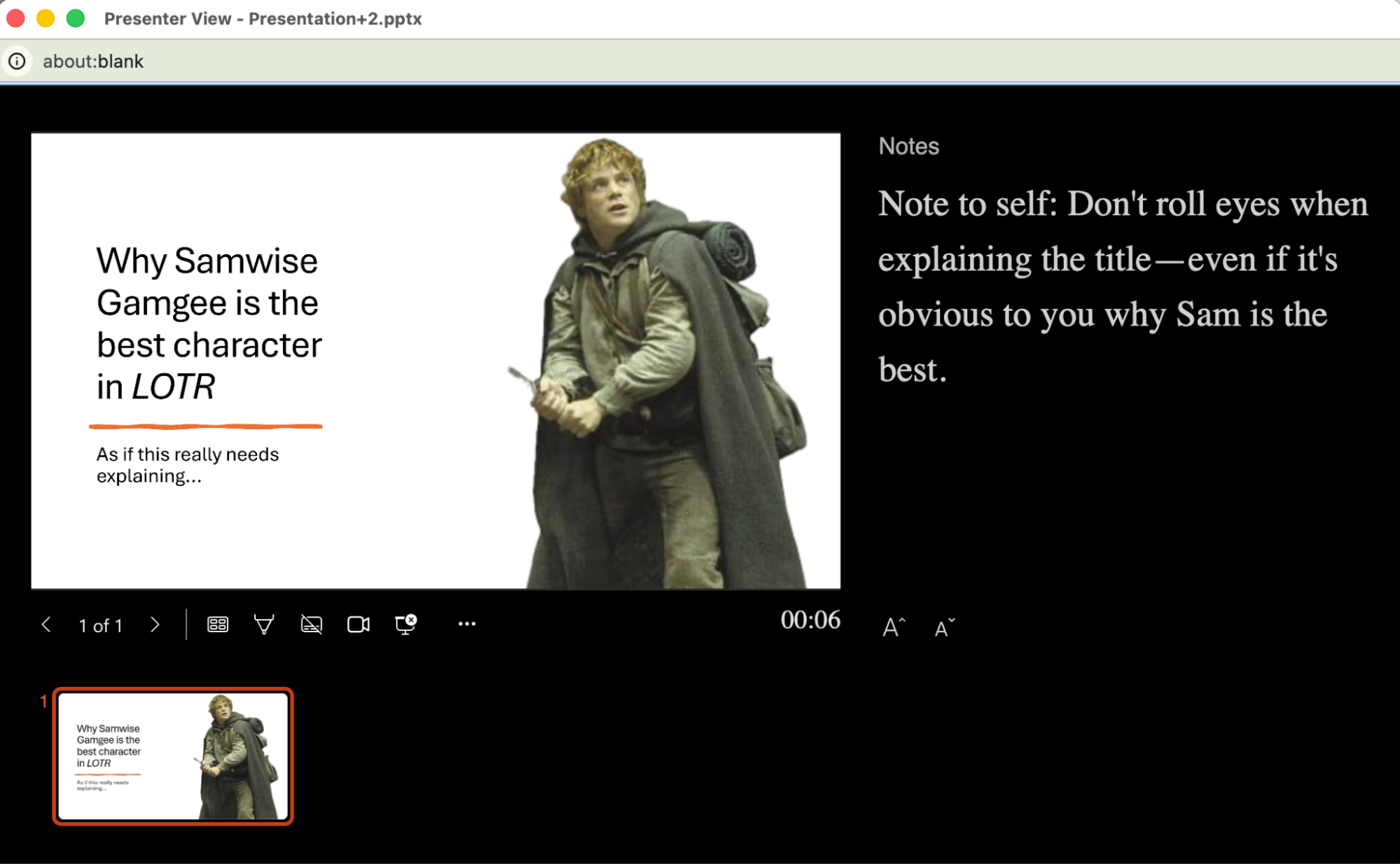Maximize the Presenter View window with green button
Viewport: 1400px width, 864px height.
tap(76, 18)
